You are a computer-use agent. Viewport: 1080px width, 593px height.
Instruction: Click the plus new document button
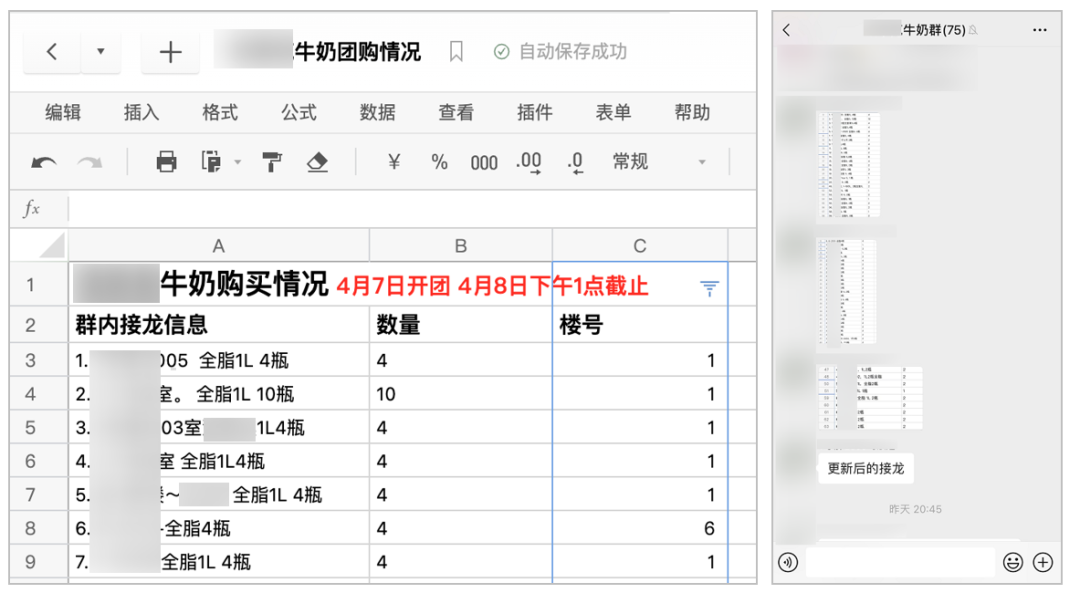[171, 52]
